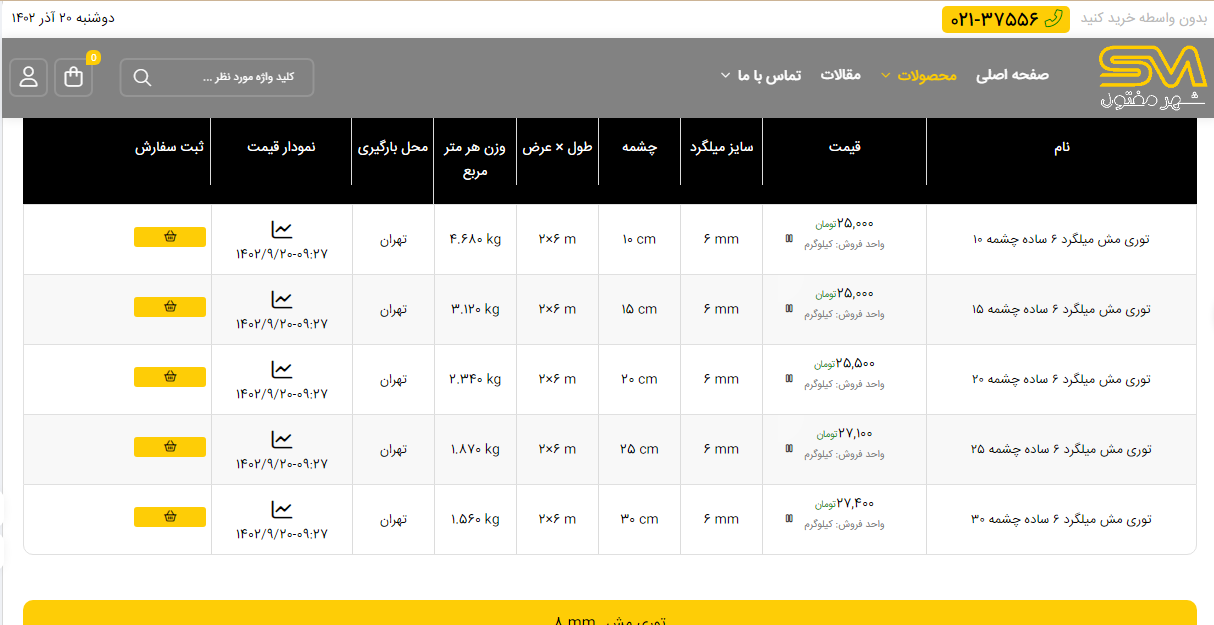Add mesh چشمه 15 to cart
Viewport: 1214px width, 625px height.
click(170, 307)
